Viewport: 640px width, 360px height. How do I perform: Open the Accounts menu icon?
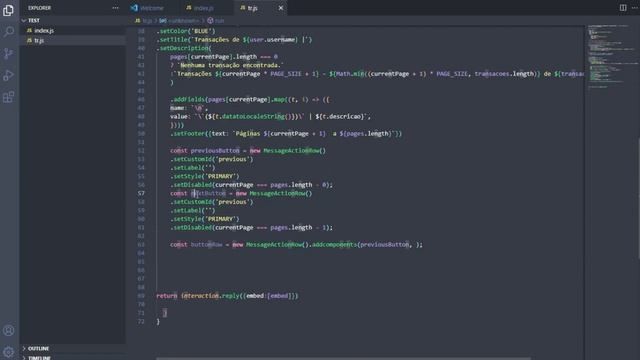pos(8,331)
